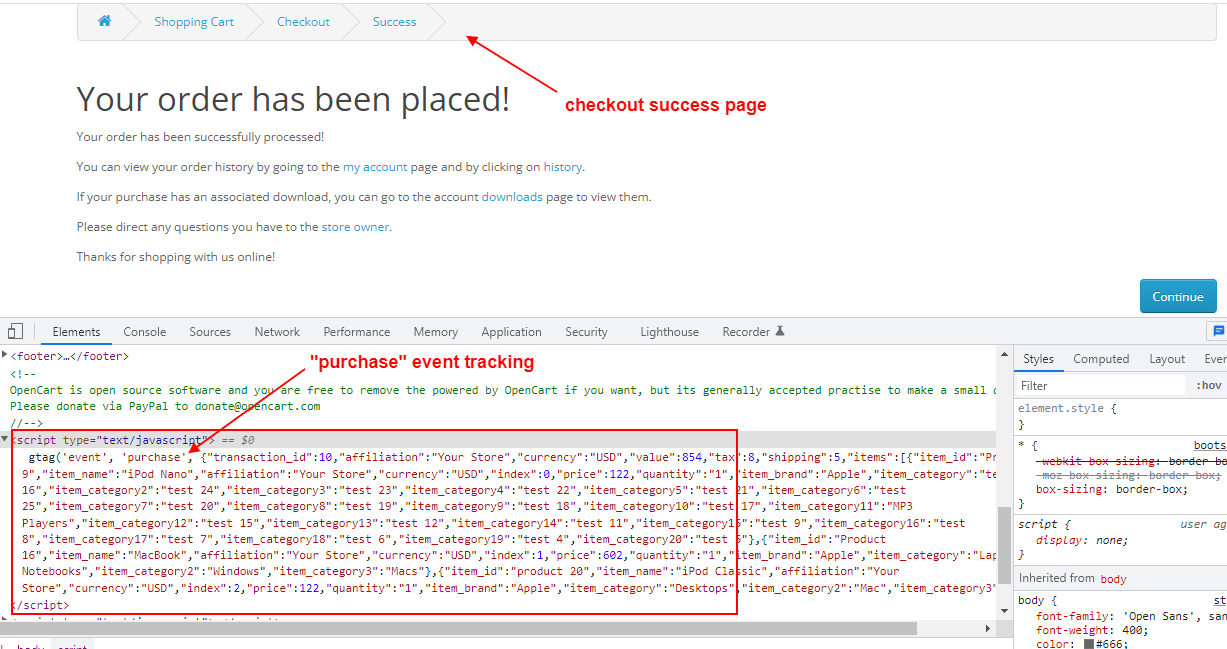Image resolution: width=1227 pixels, height=649 pixels.
Task: Open the Success breadcrumb link
Action: click(x=394, y=21)
